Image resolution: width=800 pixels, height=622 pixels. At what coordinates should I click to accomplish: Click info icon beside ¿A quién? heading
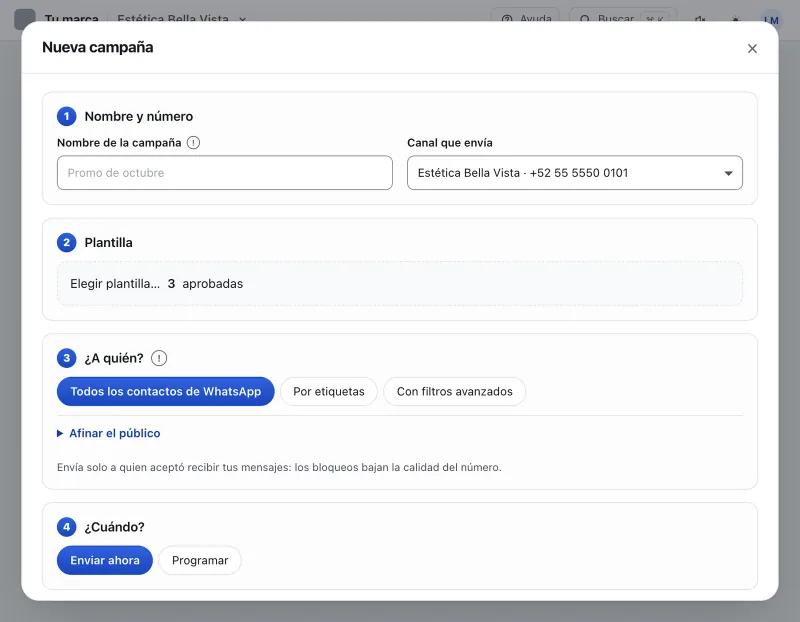159,358
